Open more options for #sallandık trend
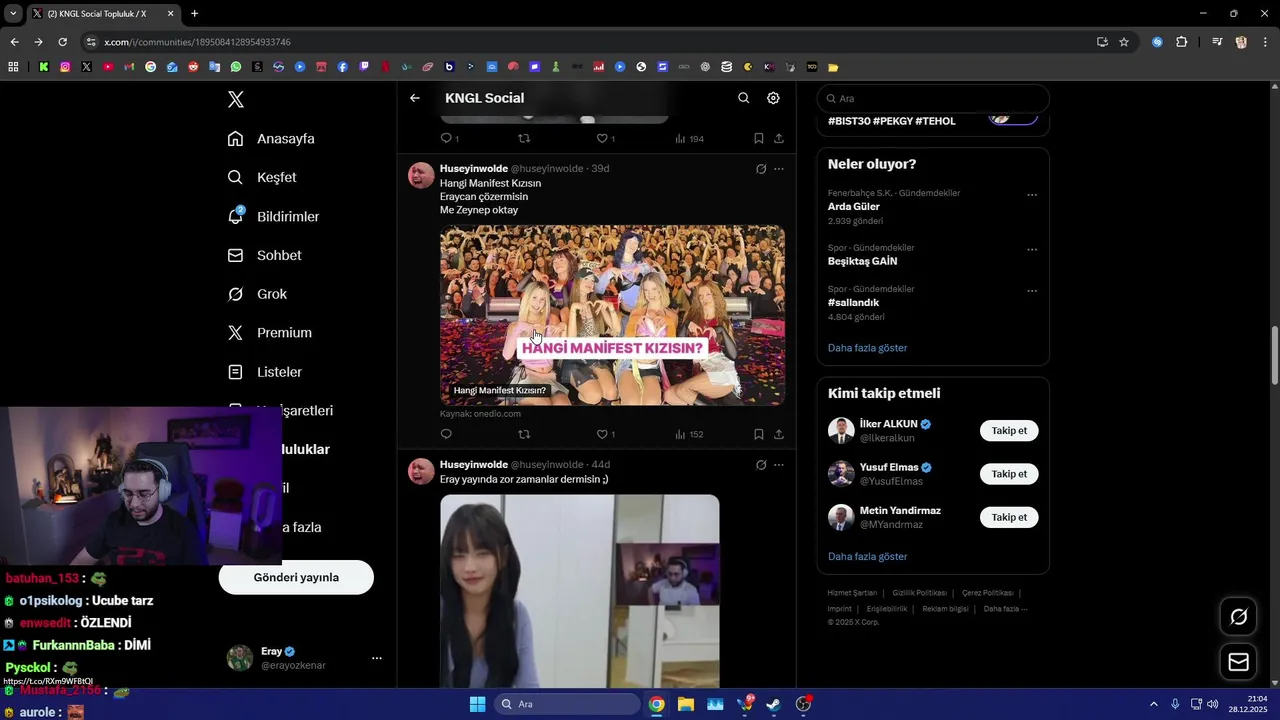The height and width of the screenshot is (720, 1280). [1032, 291]
